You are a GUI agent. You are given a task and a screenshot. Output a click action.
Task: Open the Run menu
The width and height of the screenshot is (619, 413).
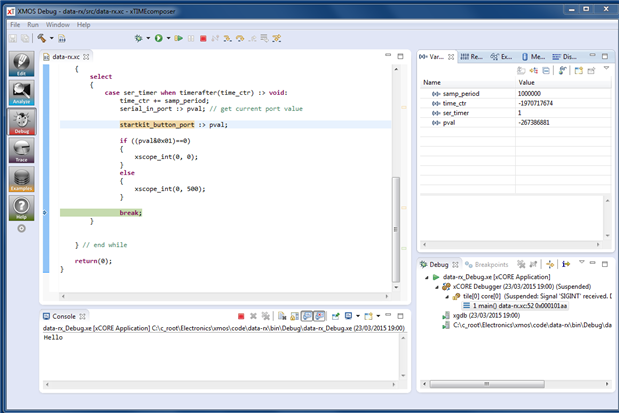pos(33,24)
